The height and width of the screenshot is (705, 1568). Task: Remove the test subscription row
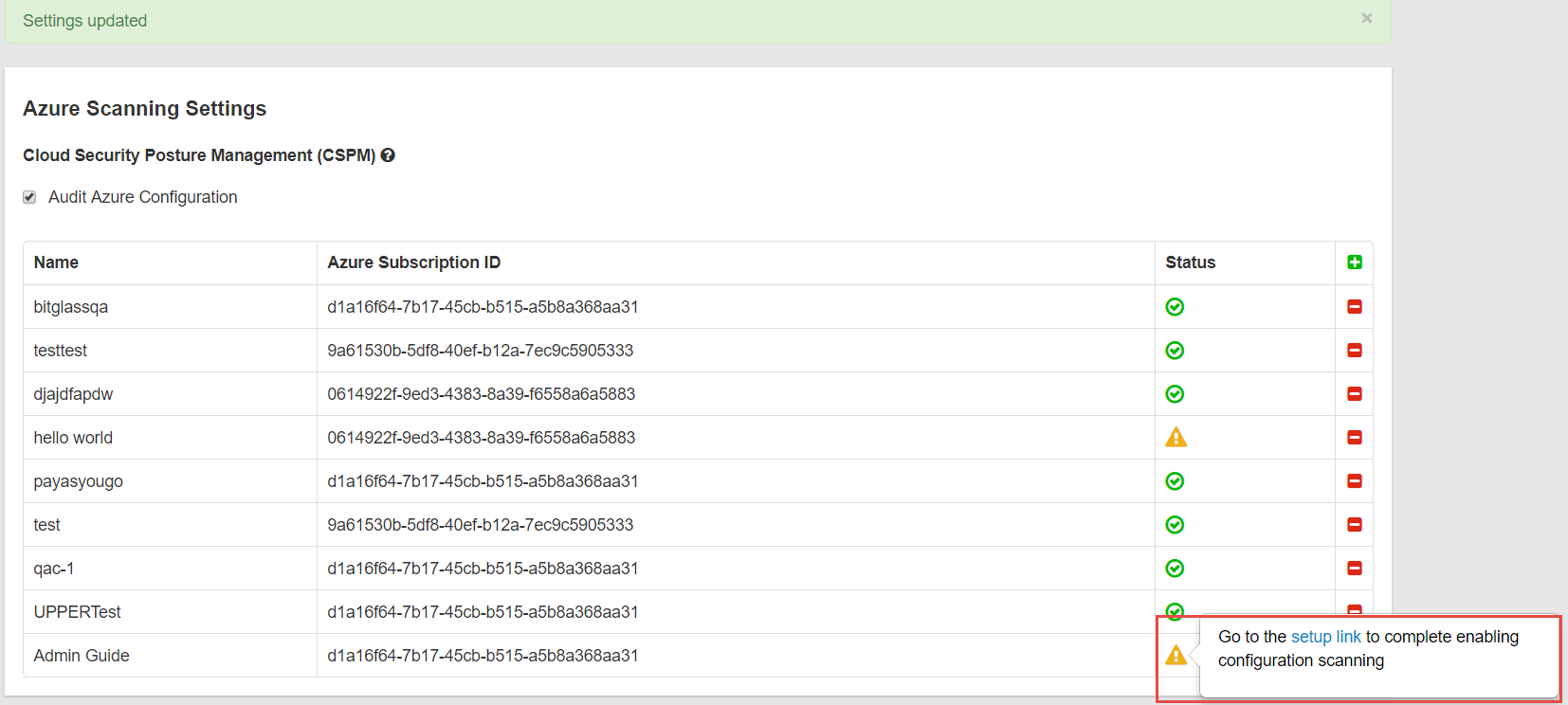coord(1354,525)
